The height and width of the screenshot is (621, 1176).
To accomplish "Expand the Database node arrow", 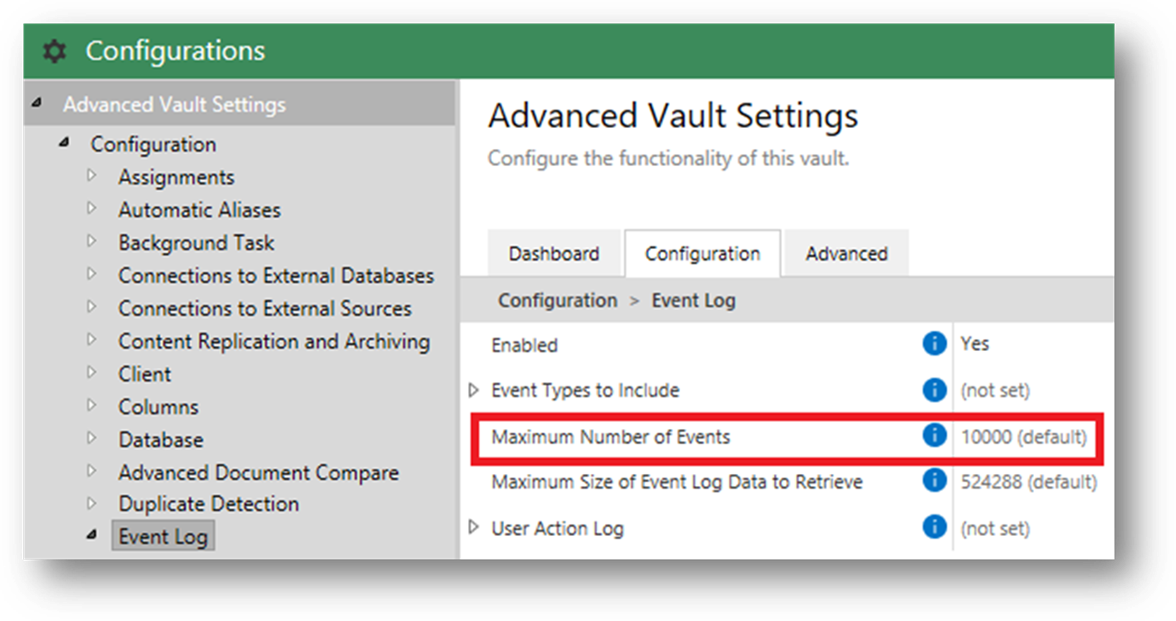I will pyautogui.click(x=92, y=438).
